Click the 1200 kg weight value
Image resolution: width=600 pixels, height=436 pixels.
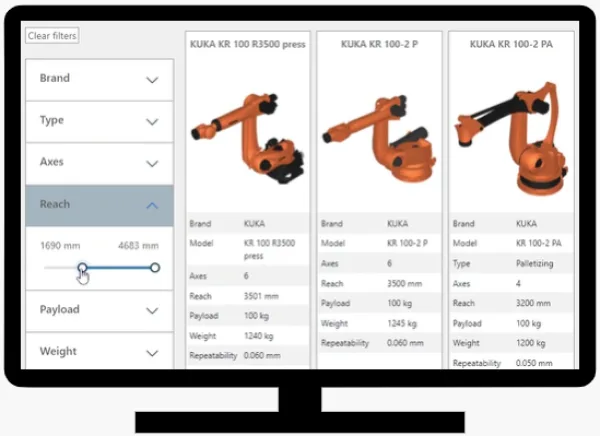pyautogui.click(x=531, y=343)
